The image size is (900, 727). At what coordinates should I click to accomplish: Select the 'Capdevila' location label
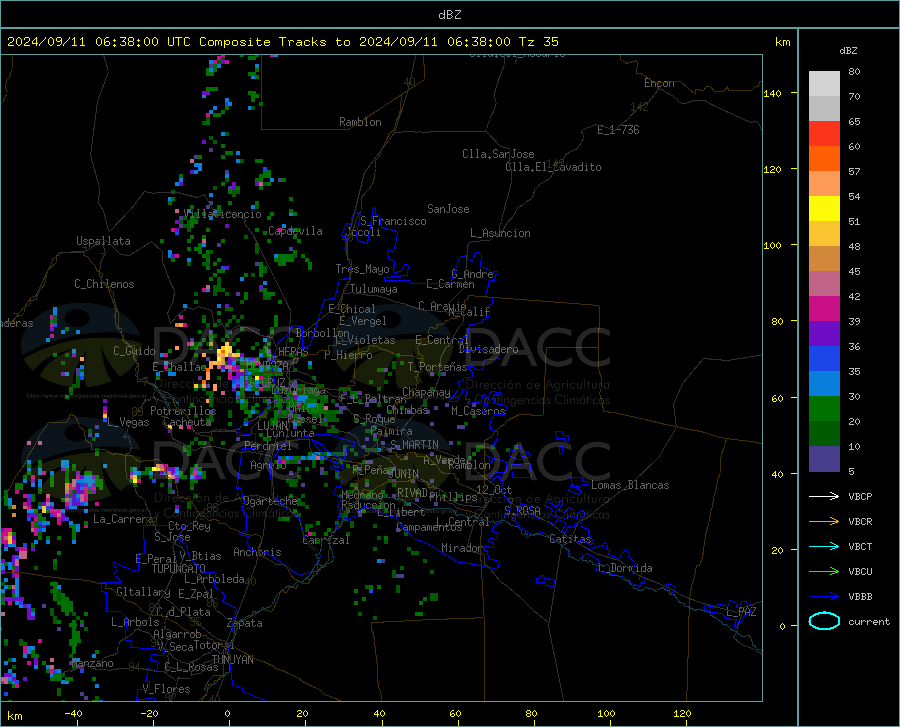[x=295, y=231]
